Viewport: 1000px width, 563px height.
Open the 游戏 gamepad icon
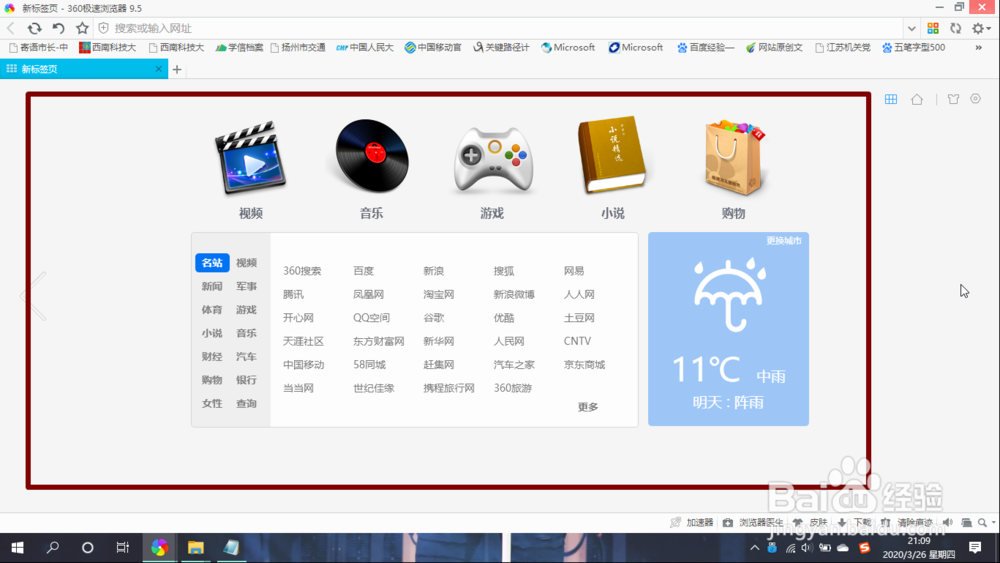493,159
